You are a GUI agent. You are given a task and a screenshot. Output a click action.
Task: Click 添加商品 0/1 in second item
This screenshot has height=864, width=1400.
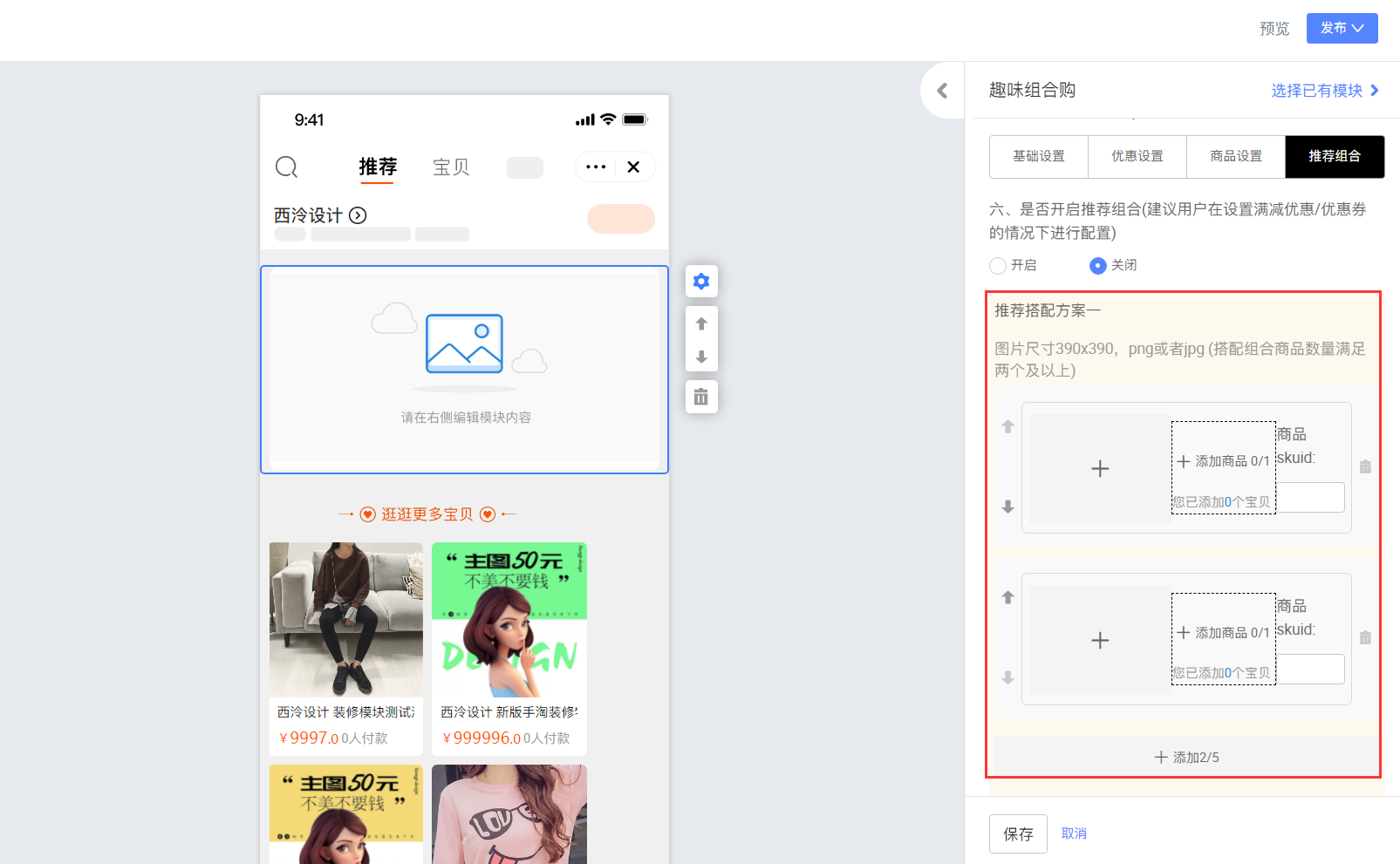(x=1223, y=633)
